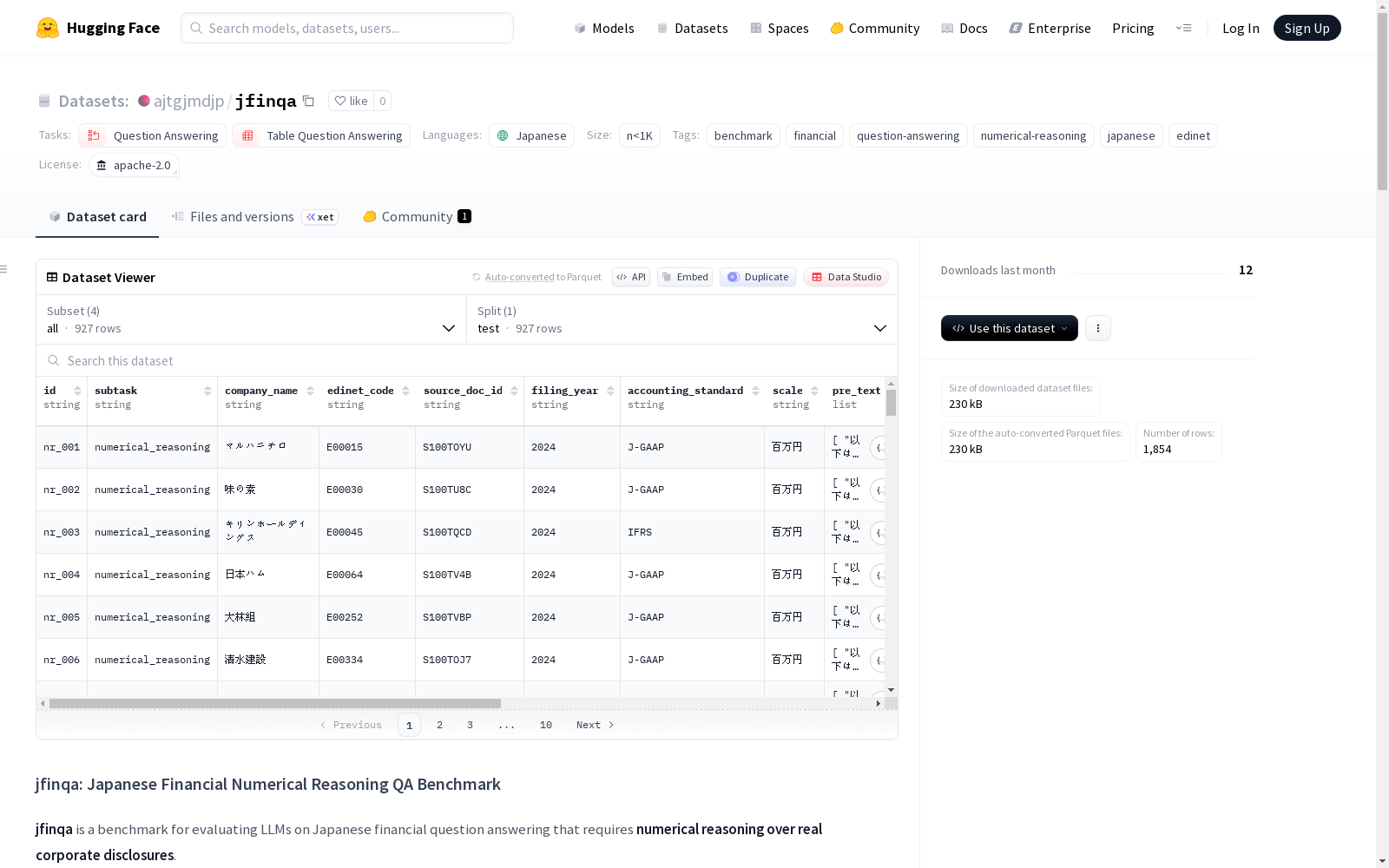Viewport: 1389px width, 868px height.
Task: Like the jfinqa dataset
Action: [352, 101]
